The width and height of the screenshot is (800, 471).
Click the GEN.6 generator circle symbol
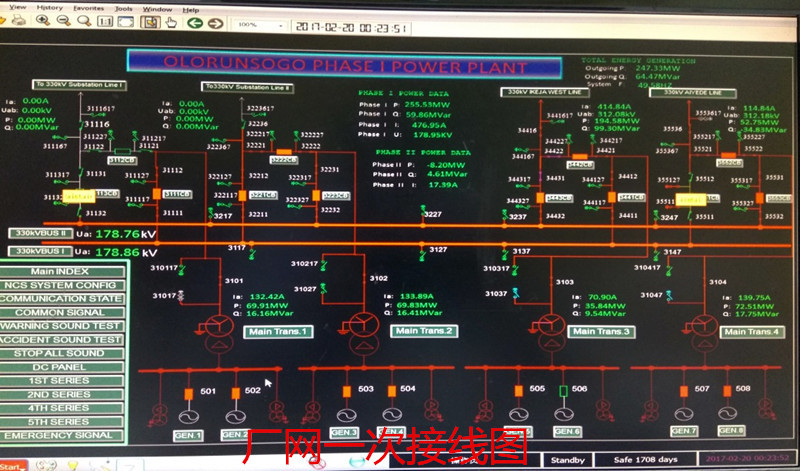click(x=564, y=414)
